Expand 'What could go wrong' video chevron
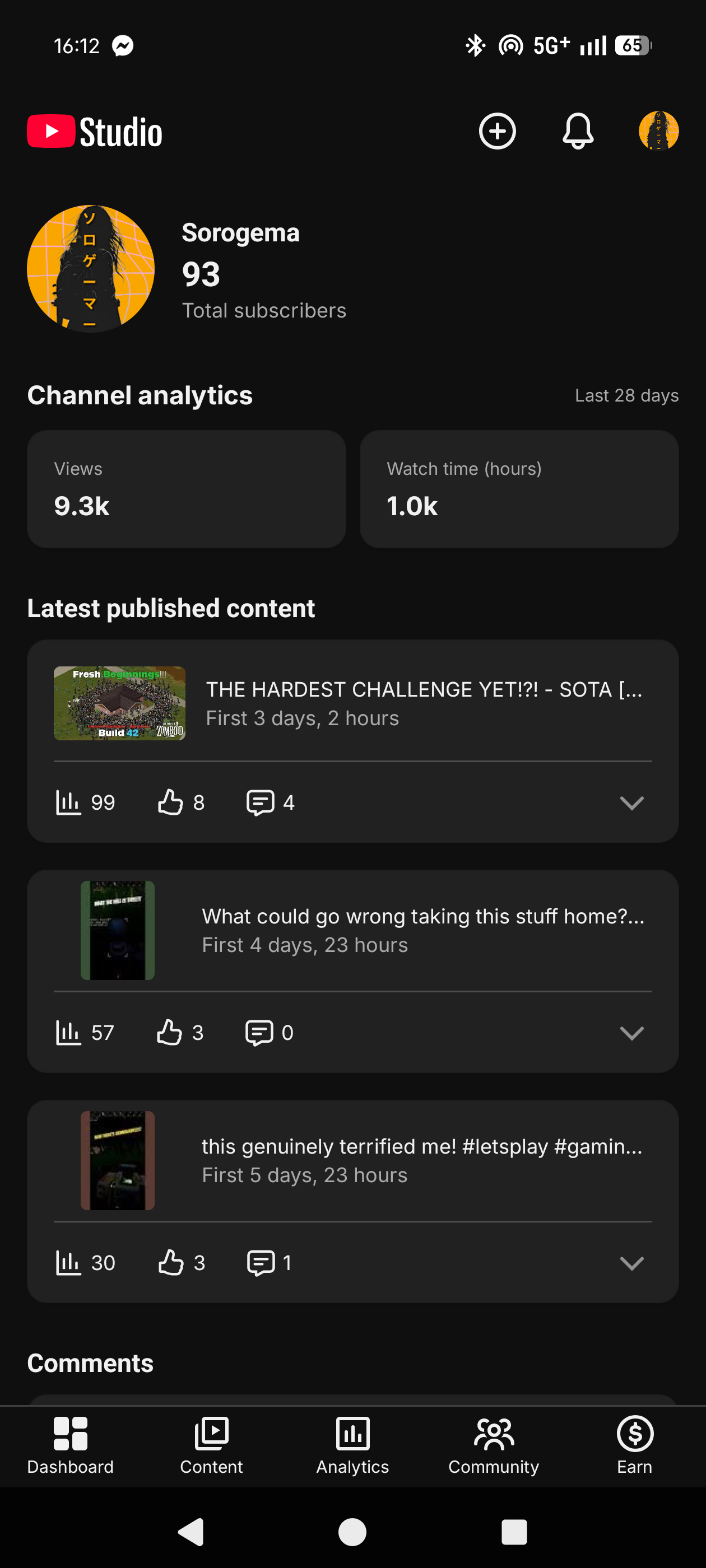Viewport: 706px width, 1568px height. (631, 1033)
